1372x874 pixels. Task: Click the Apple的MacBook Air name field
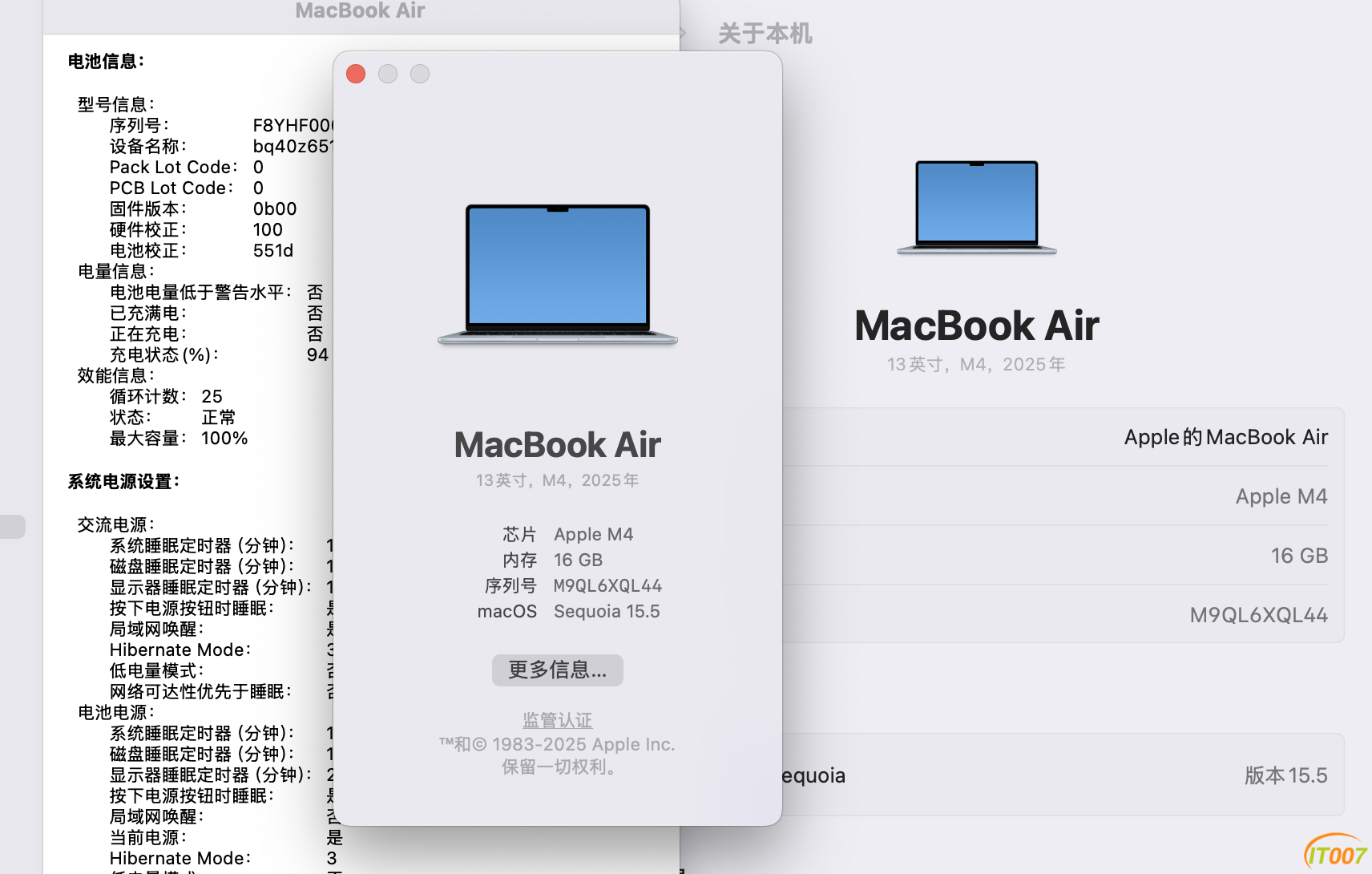point(1225,437)
